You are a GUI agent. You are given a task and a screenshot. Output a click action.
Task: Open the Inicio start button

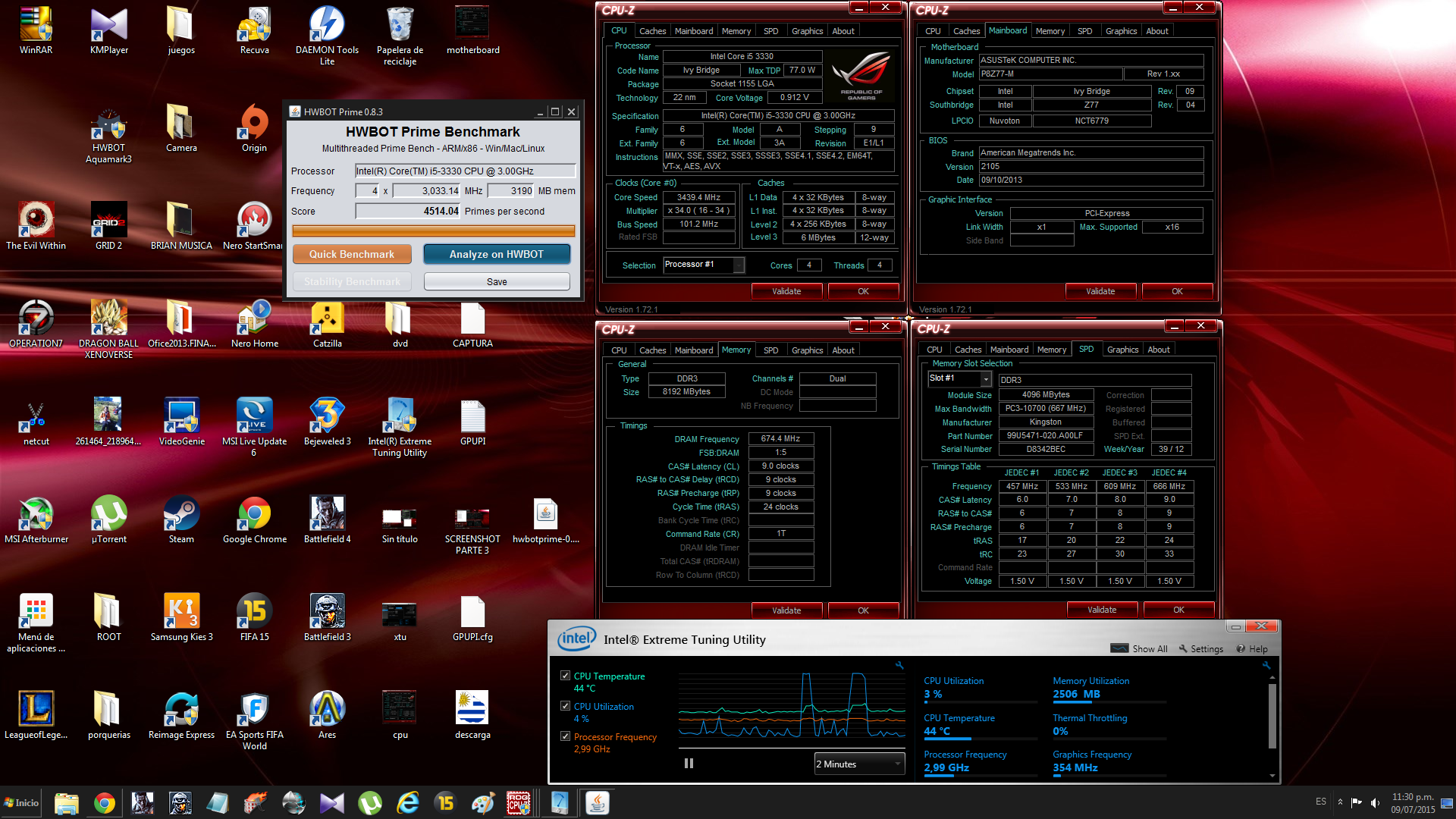point(21,803)
